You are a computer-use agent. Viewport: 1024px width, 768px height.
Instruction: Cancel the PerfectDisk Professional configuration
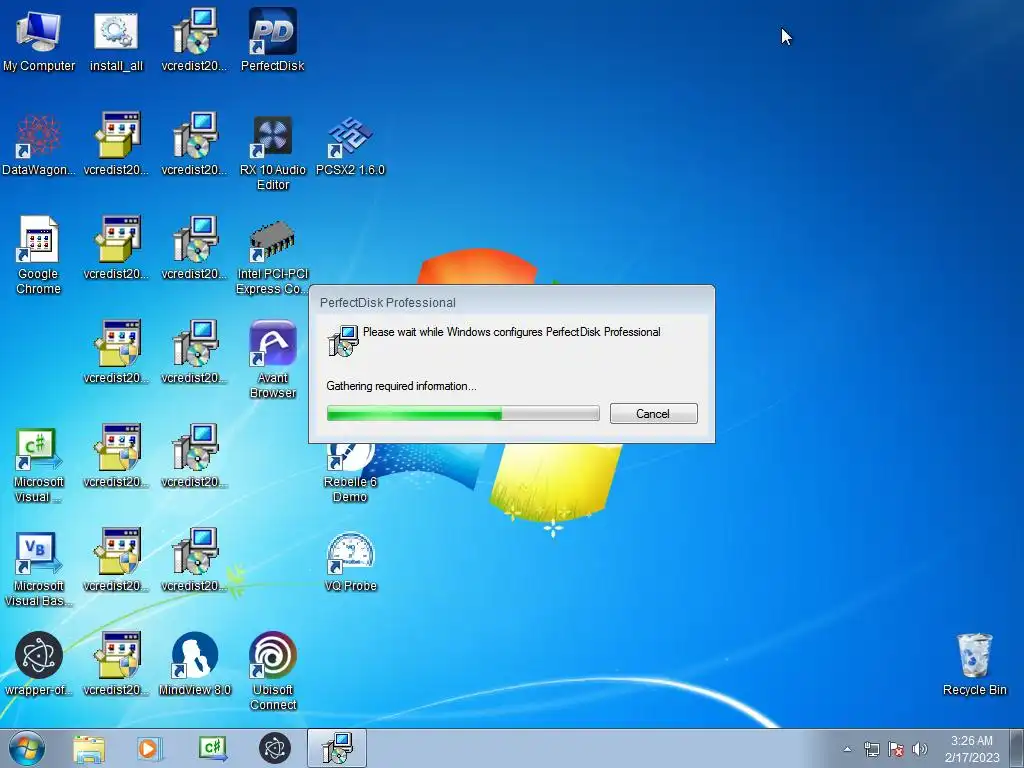(654, 413)
